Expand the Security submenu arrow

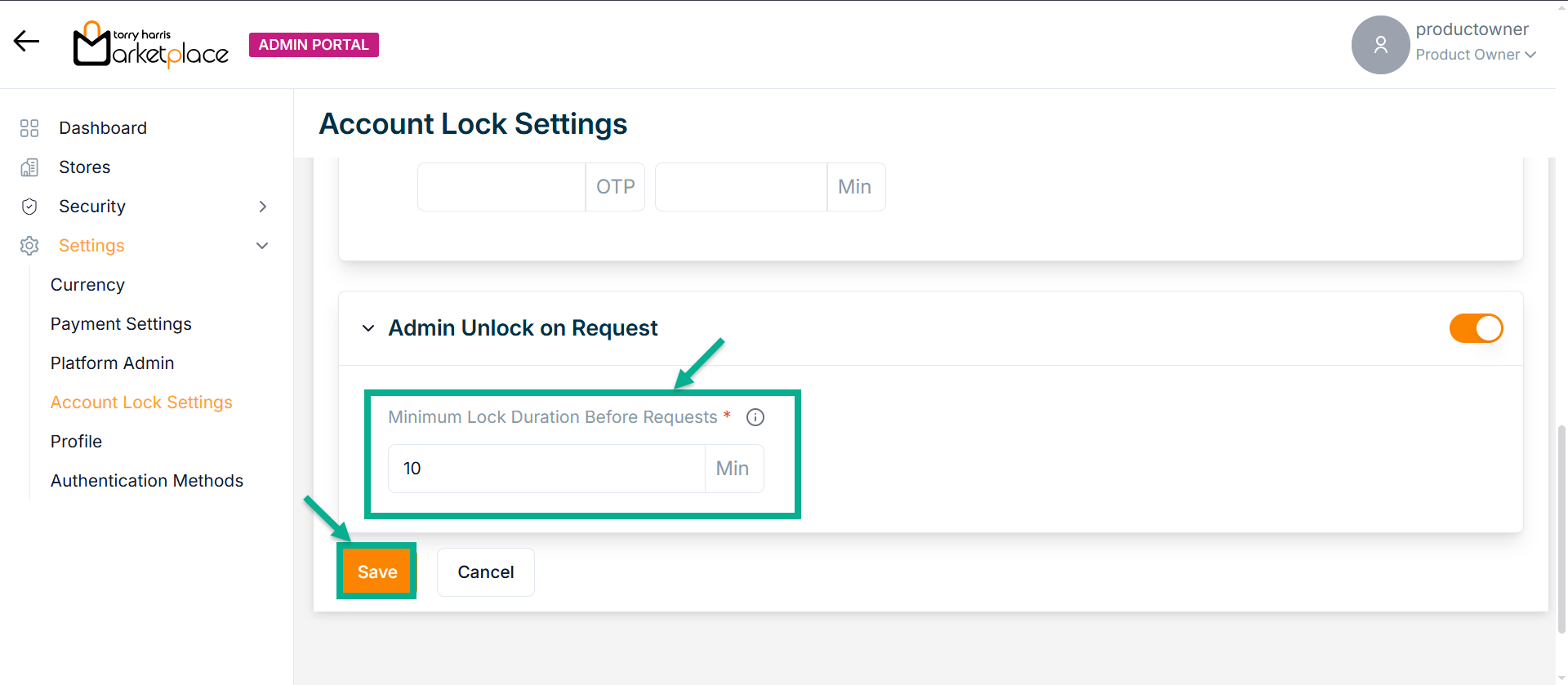point(262,207)
